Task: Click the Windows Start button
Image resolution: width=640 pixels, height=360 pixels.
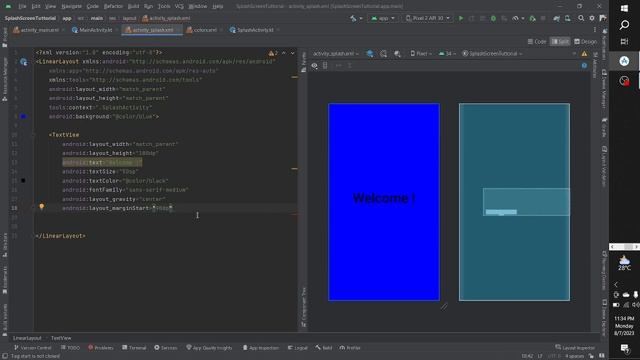Action: point(624,8)
